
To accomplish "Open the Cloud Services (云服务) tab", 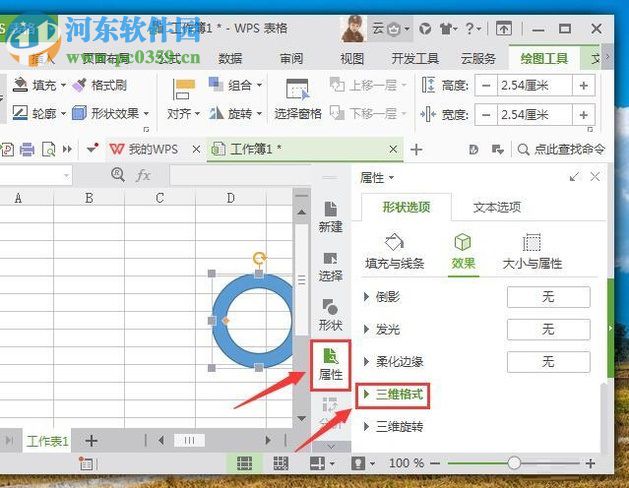I will (478, 59).
